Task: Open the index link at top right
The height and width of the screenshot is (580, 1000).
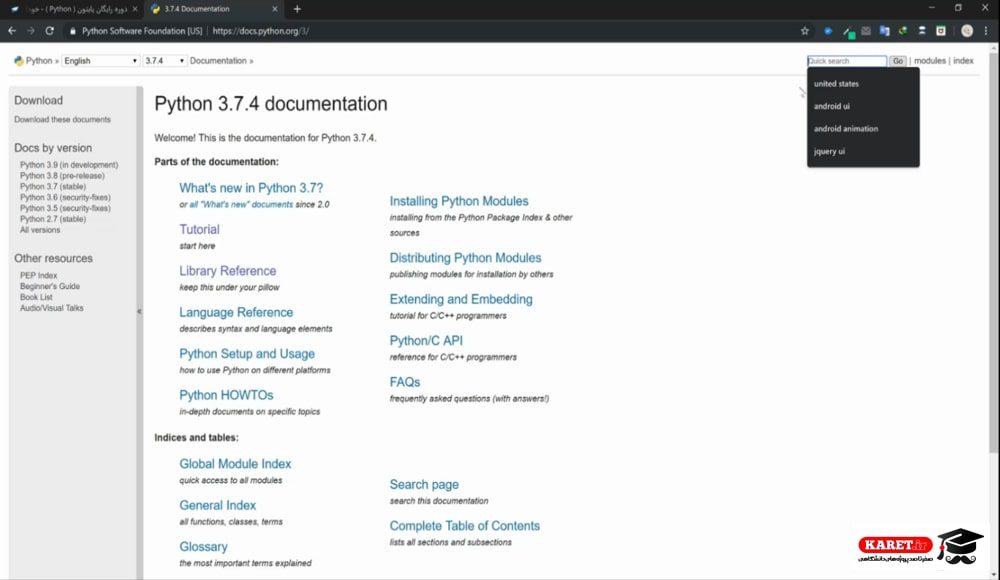Action: (x=963, y=61)
